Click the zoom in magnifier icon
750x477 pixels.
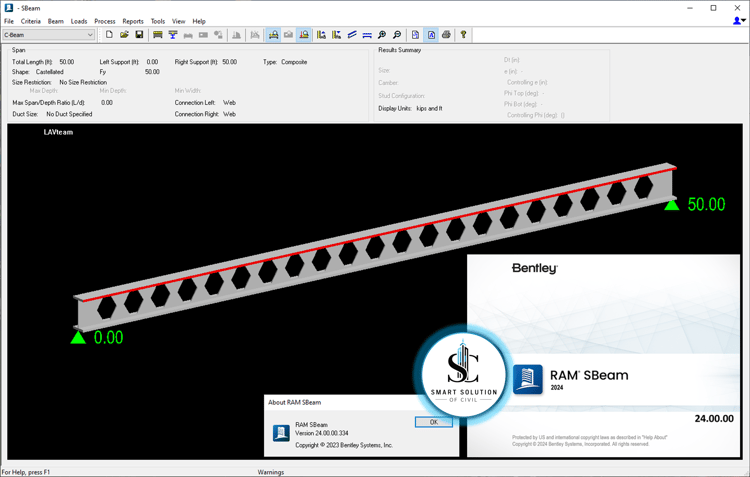(382, 34)
